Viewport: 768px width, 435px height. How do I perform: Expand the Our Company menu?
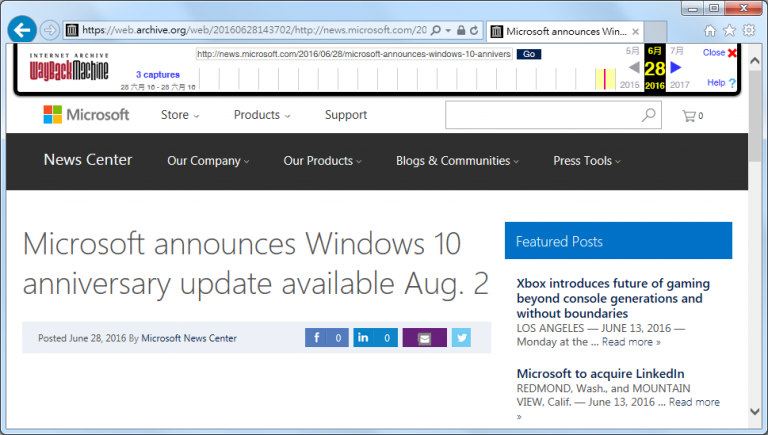pos(208,161)
